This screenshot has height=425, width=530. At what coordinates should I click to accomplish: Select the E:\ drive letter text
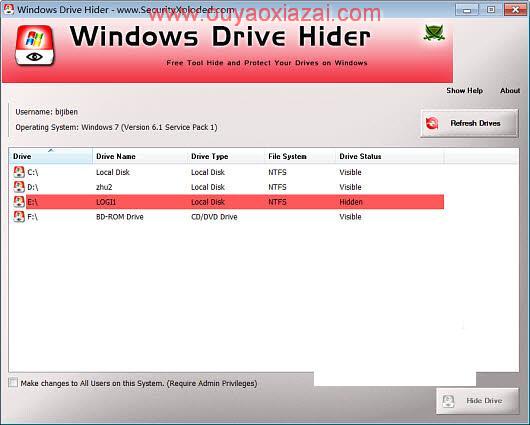tap(33, 202)
